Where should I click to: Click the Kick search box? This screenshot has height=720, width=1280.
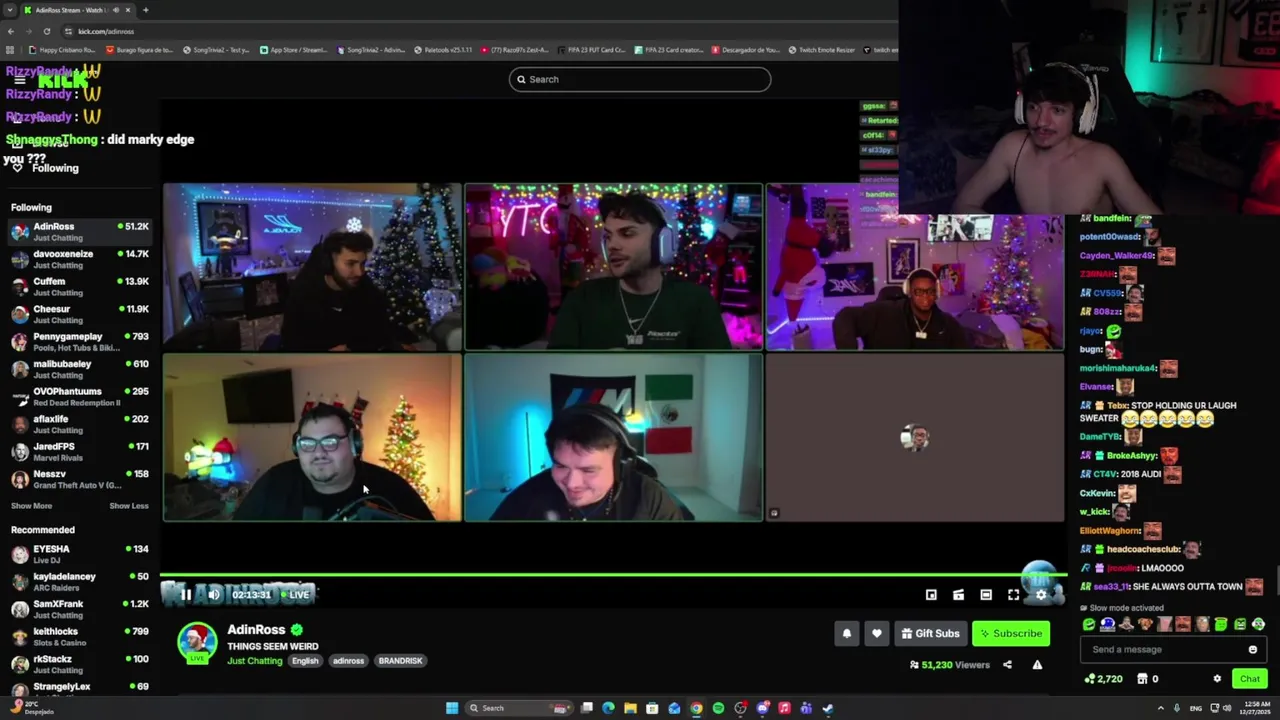coord(640,79)
